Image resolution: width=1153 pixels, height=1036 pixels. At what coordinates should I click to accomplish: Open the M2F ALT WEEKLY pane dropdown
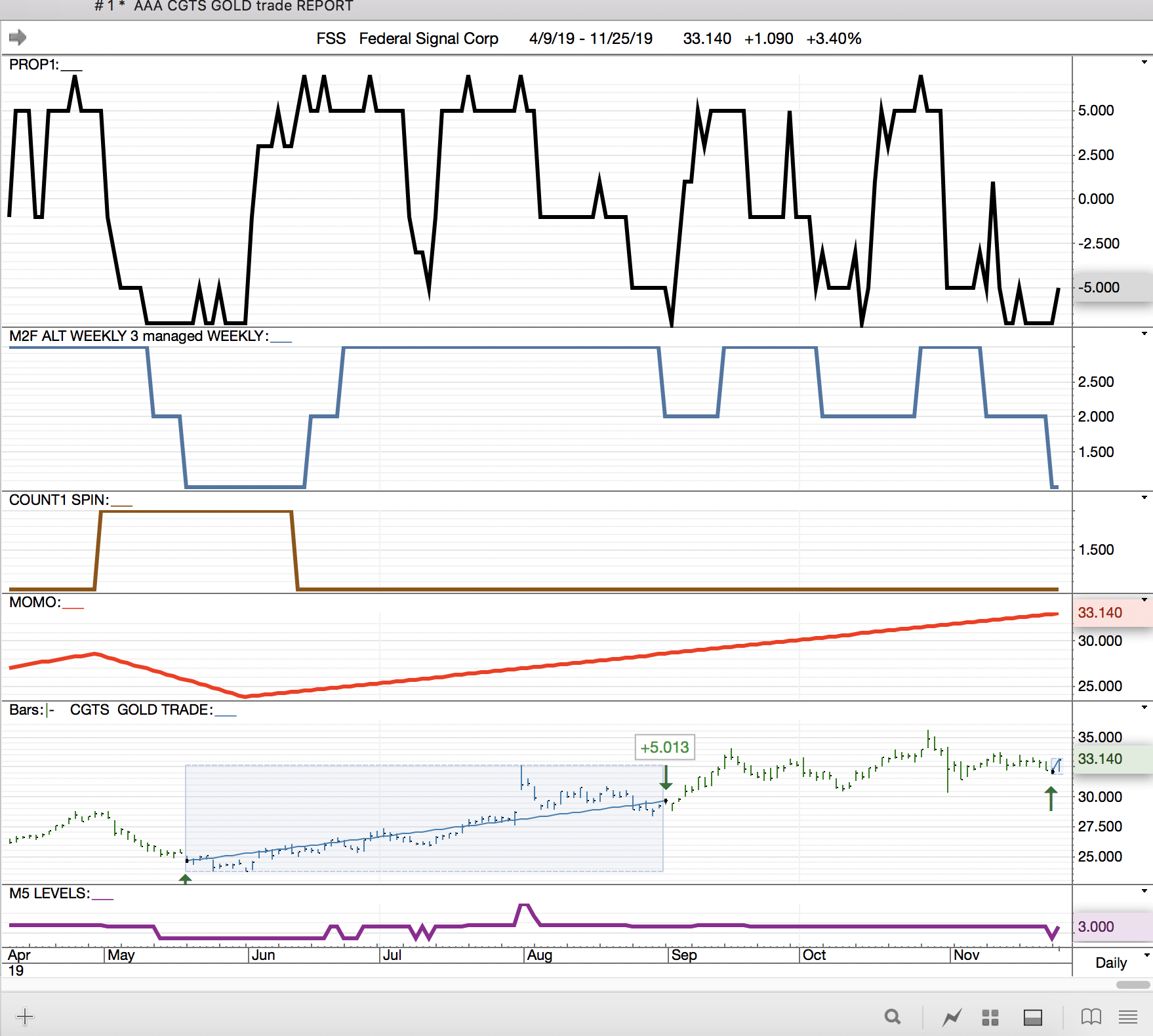[1144, 334]
